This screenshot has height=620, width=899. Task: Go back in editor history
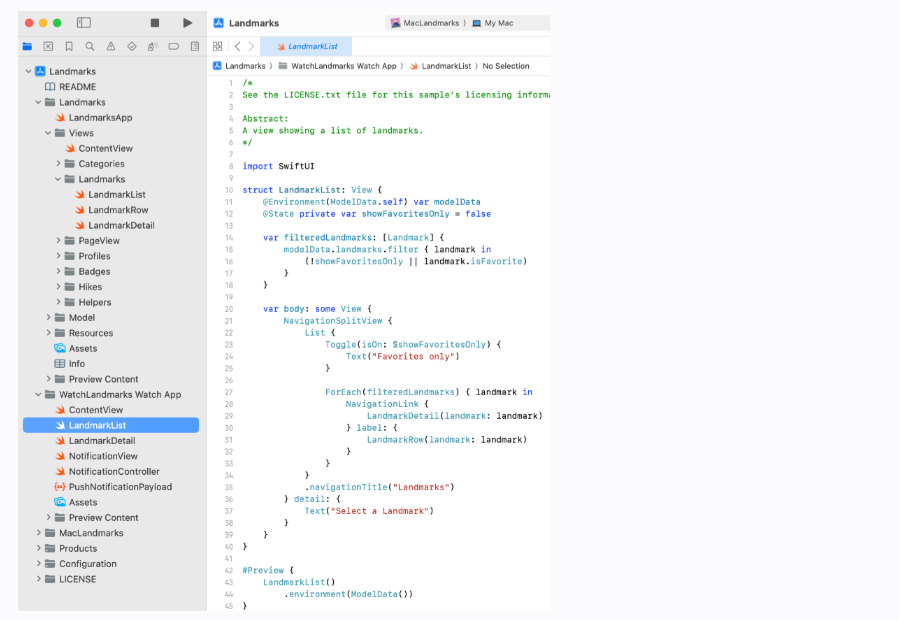point(237,46)
